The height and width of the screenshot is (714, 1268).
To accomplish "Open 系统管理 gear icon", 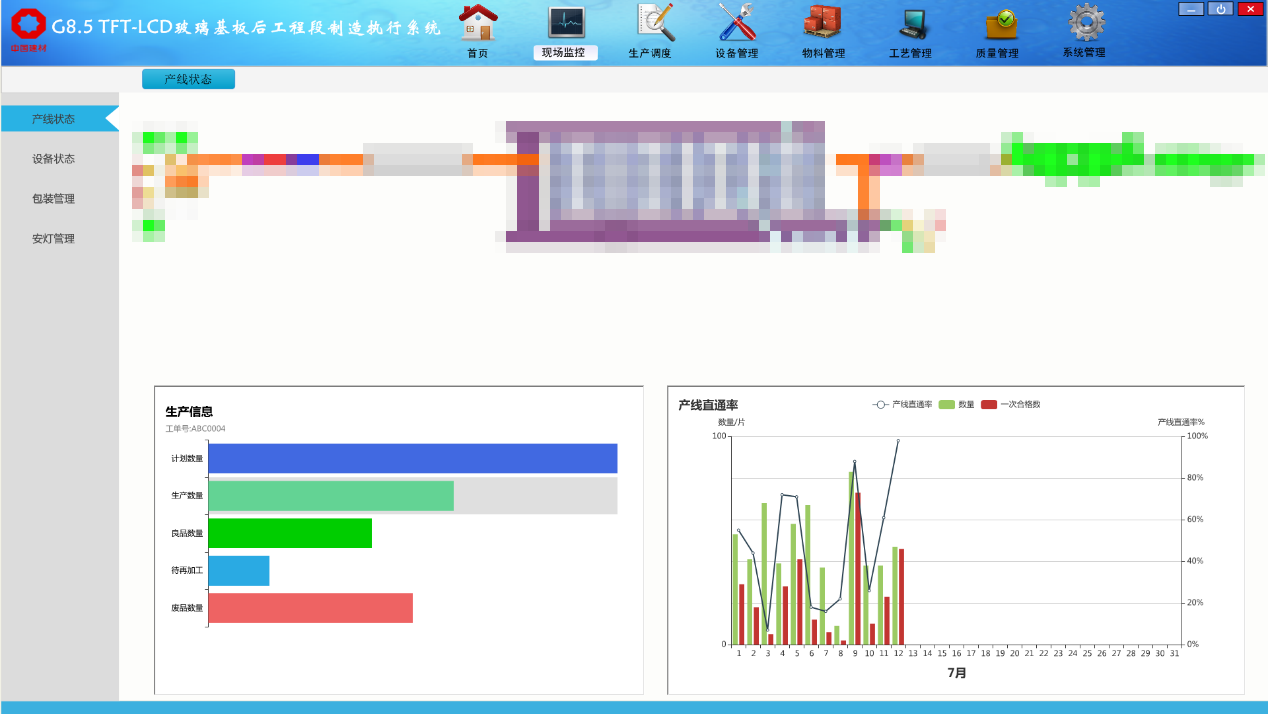I will click(x=1085, y=22).
